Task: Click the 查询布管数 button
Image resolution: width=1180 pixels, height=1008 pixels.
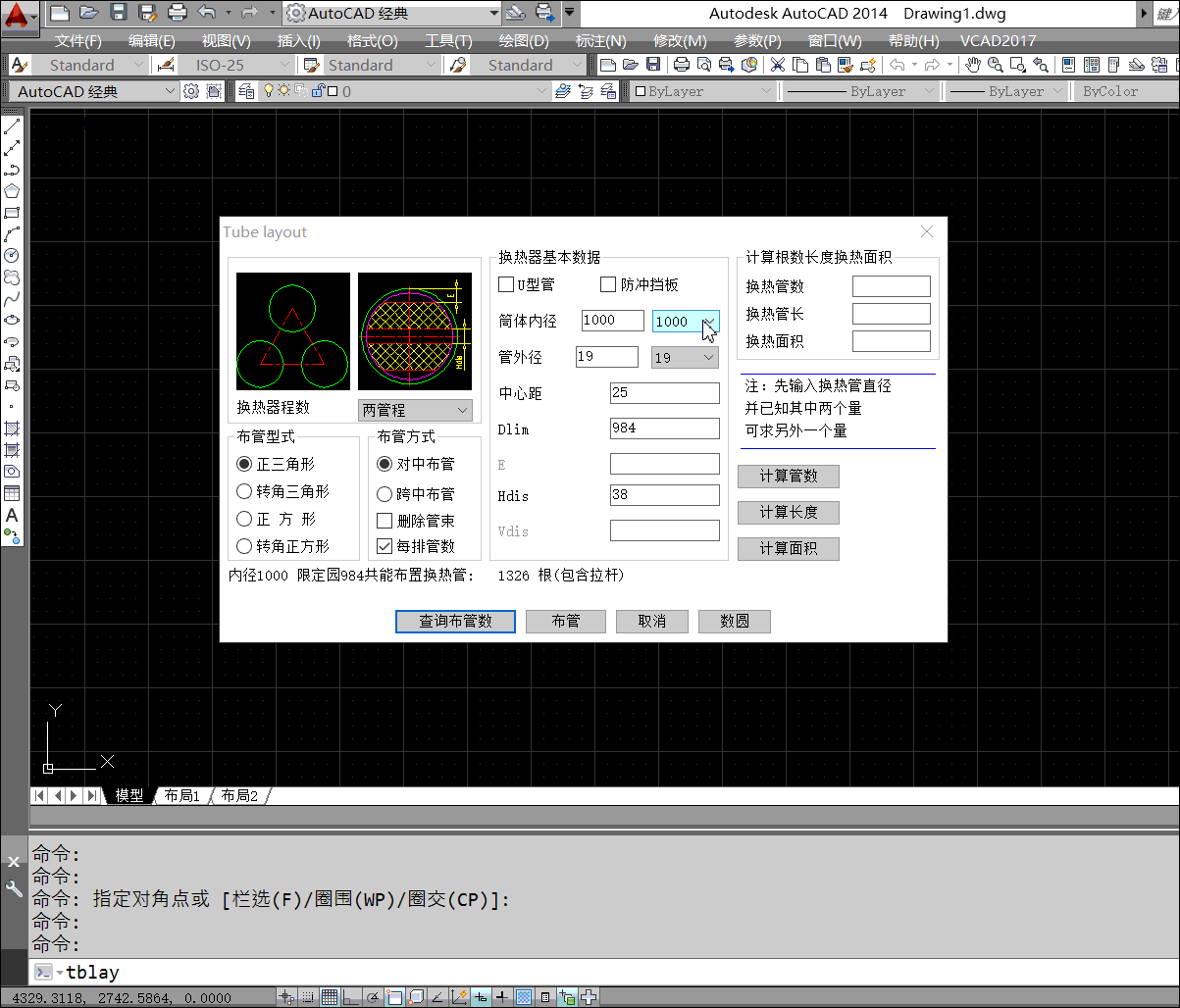Action: pos(455,622)
